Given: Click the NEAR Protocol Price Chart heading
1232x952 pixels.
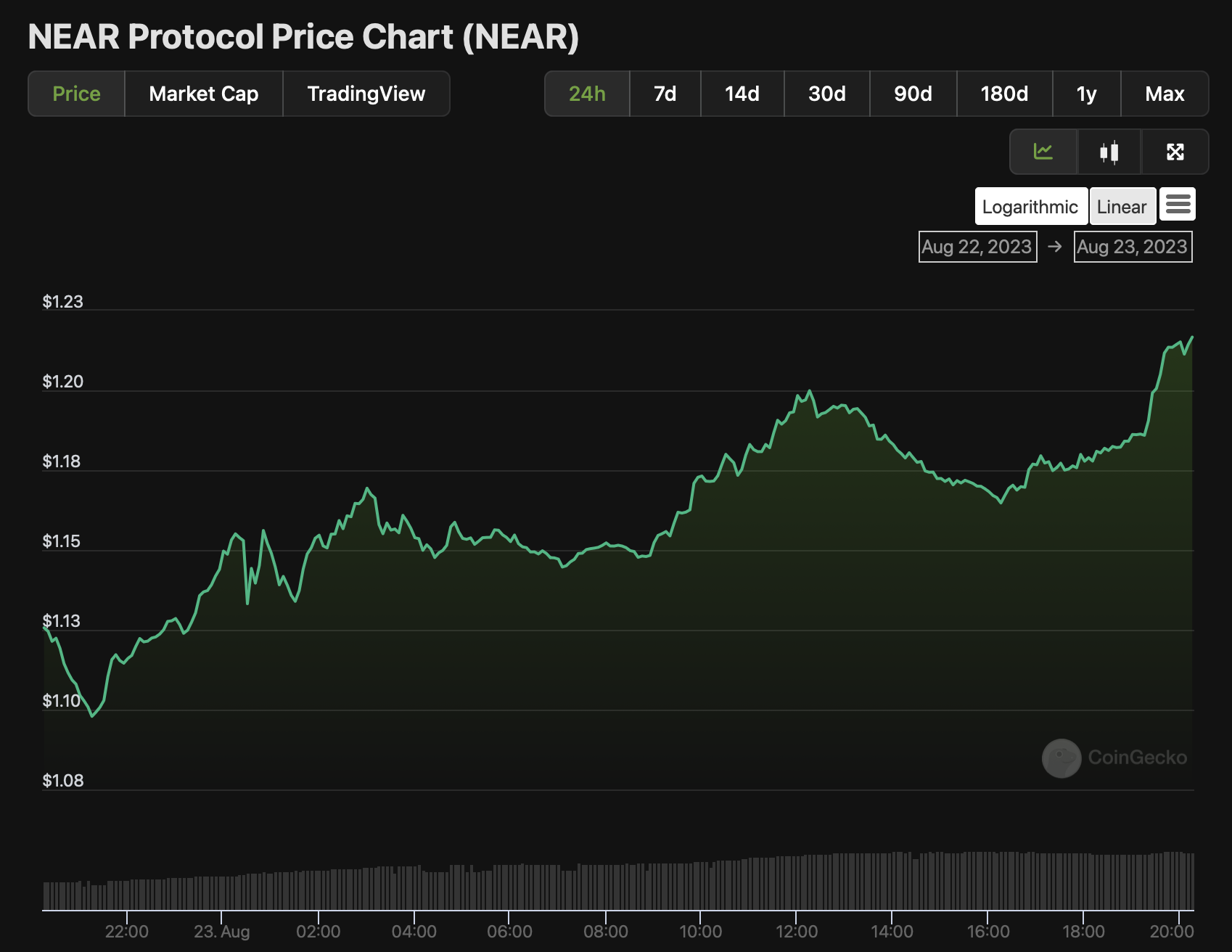Looking at the screenshot, I should pyautogui.click(x=303, y=38).
